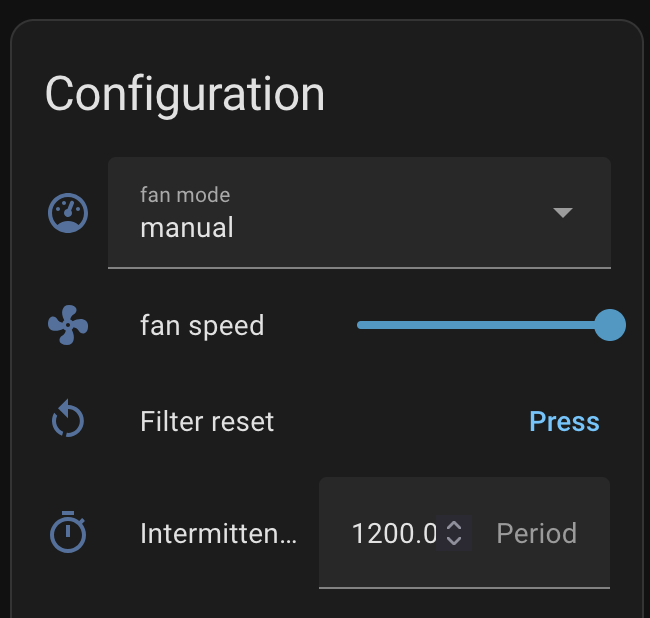Expand fan mode via its dropdown arrow
Viewport: 650px width, 618px height.
tap(563, 213)
